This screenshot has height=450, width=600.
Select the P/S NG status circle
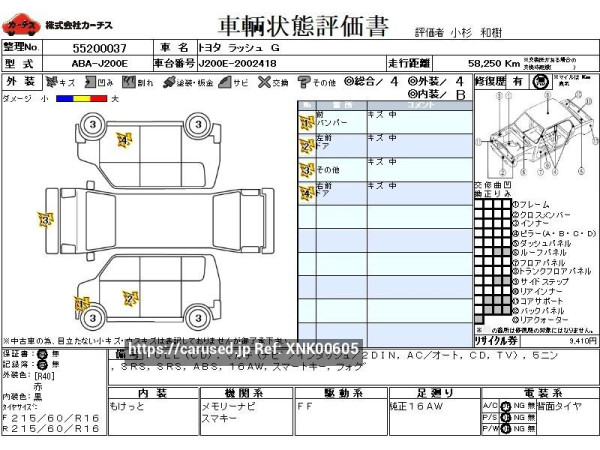pyautogui.click(x=505, y=417)
